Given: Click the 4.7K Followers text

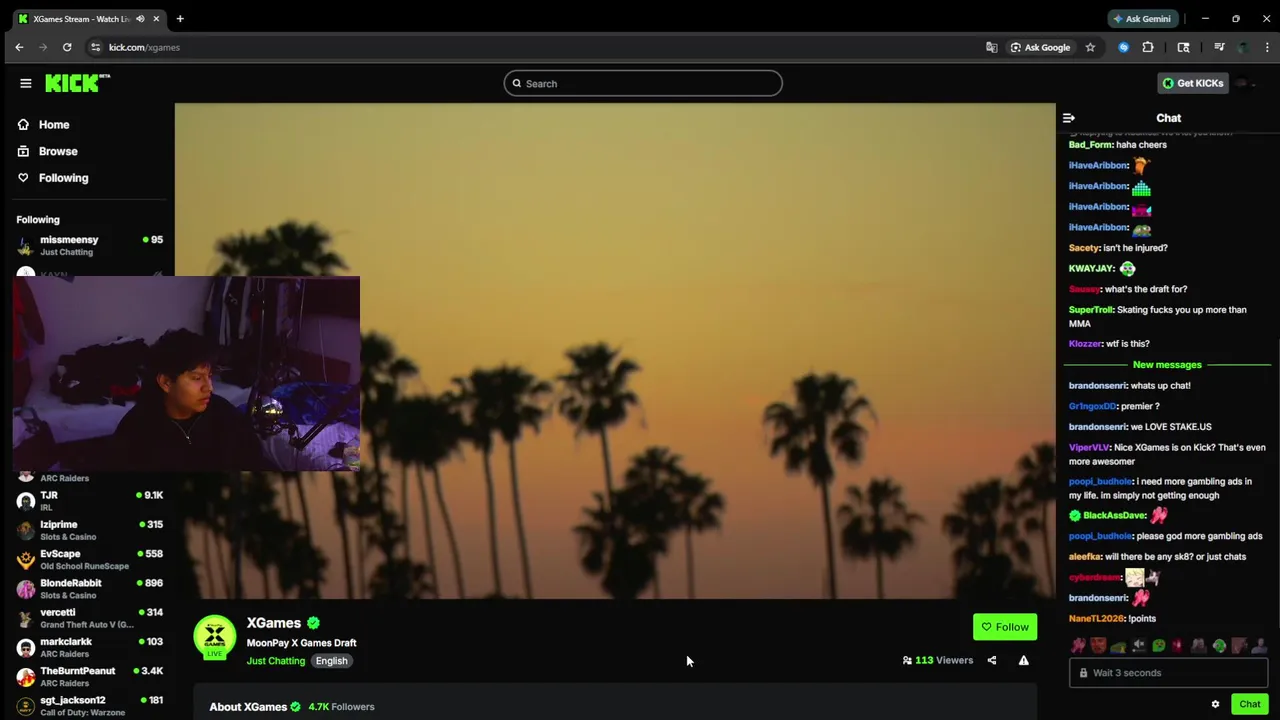Looking at the screenshot, I should coord(341,707).
